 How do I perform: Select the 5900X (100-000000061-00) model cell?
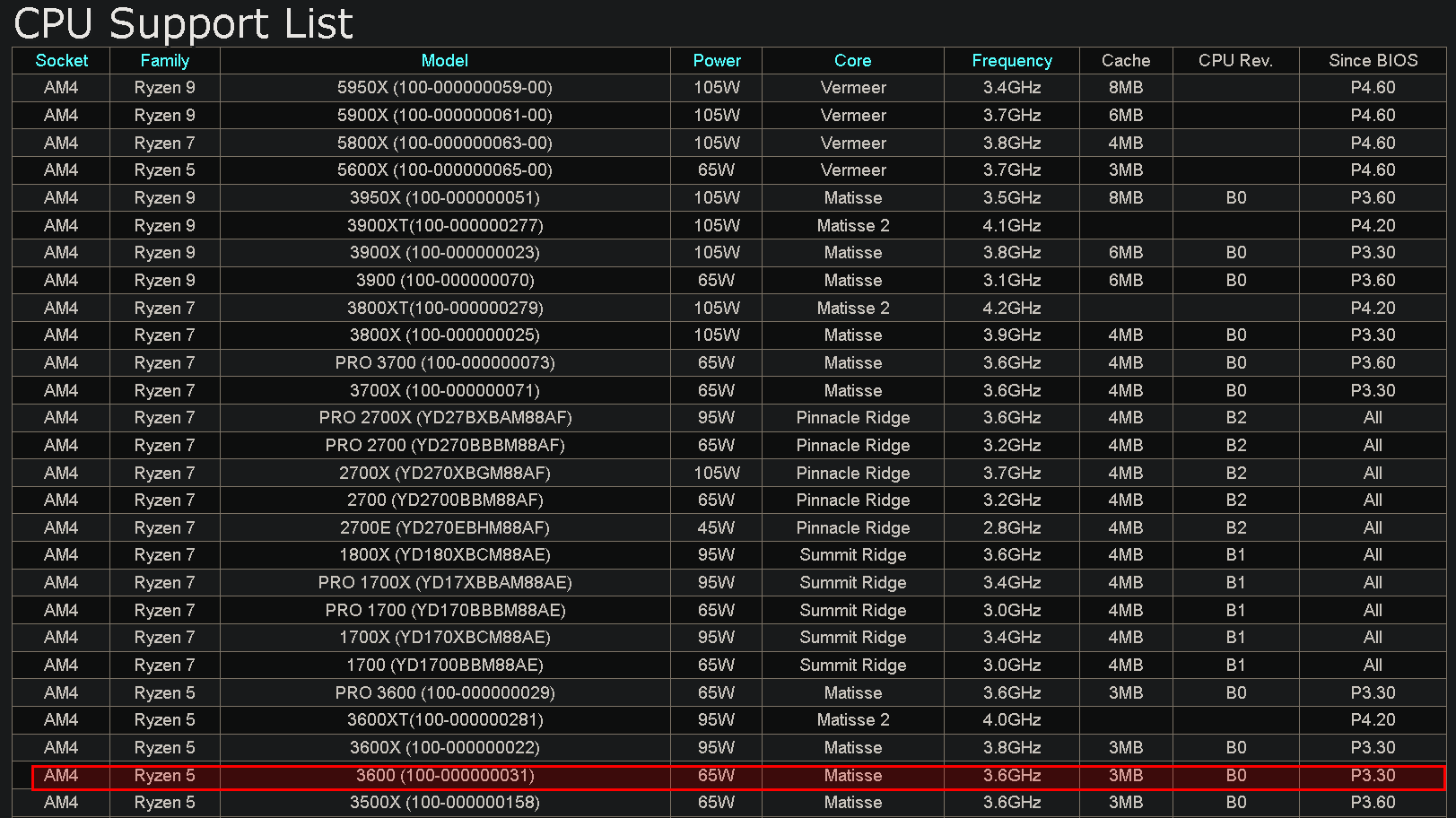445,116
